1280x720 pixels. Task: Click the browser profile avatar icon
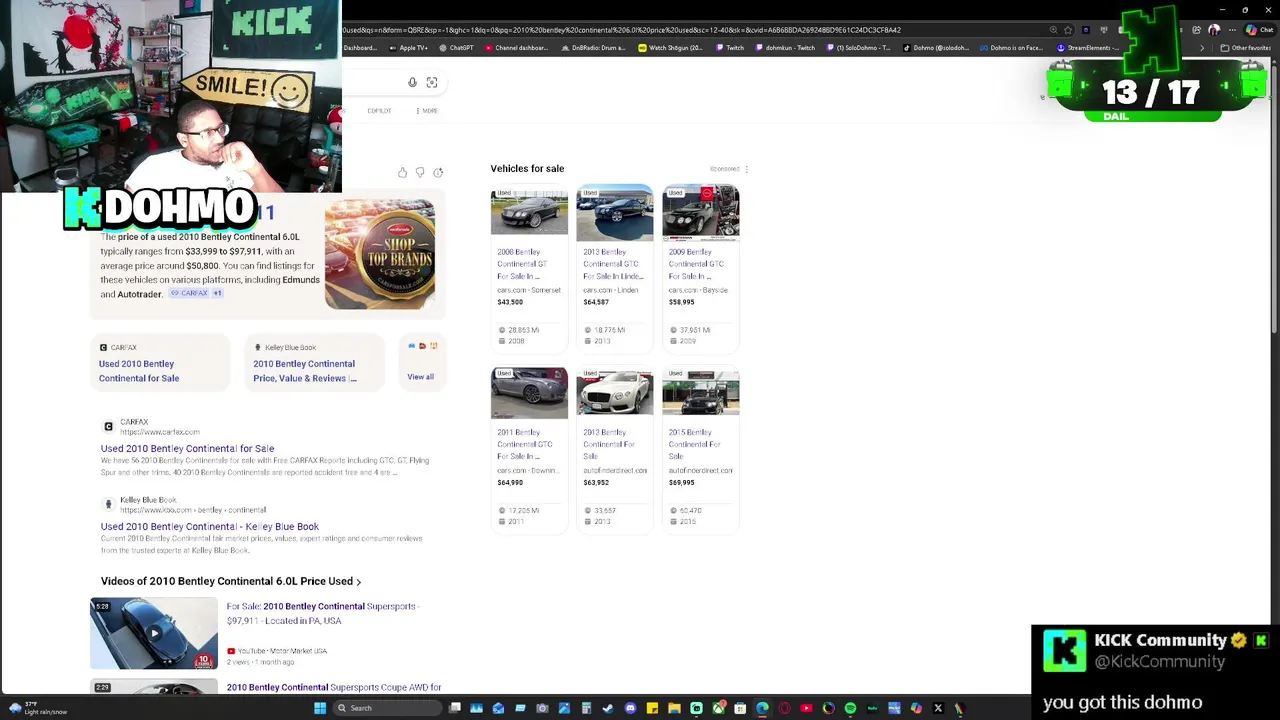click(x=1214, y=30)
